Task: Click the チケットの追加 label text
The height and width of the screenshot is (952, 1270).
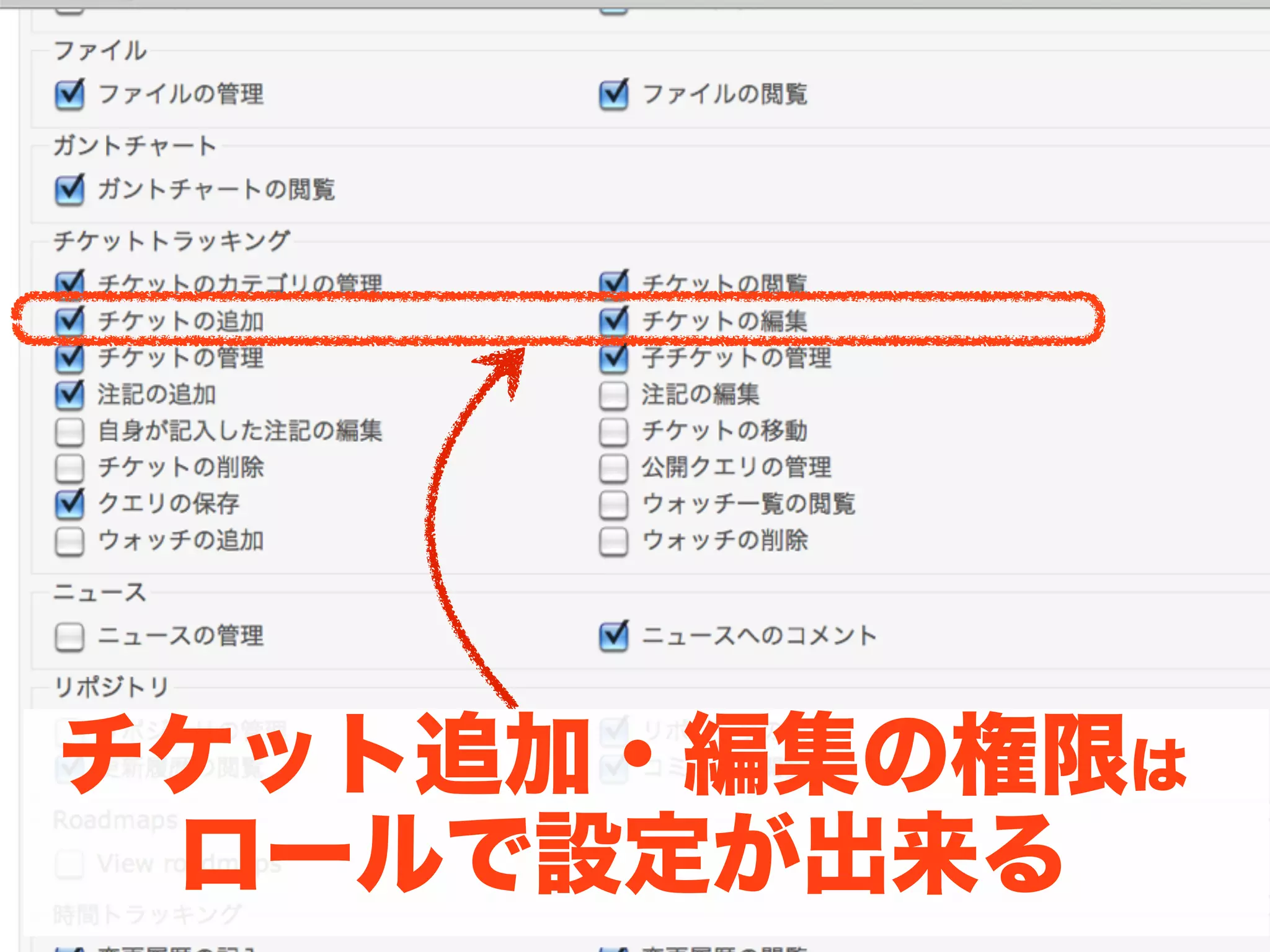Action: click(181, 321)
